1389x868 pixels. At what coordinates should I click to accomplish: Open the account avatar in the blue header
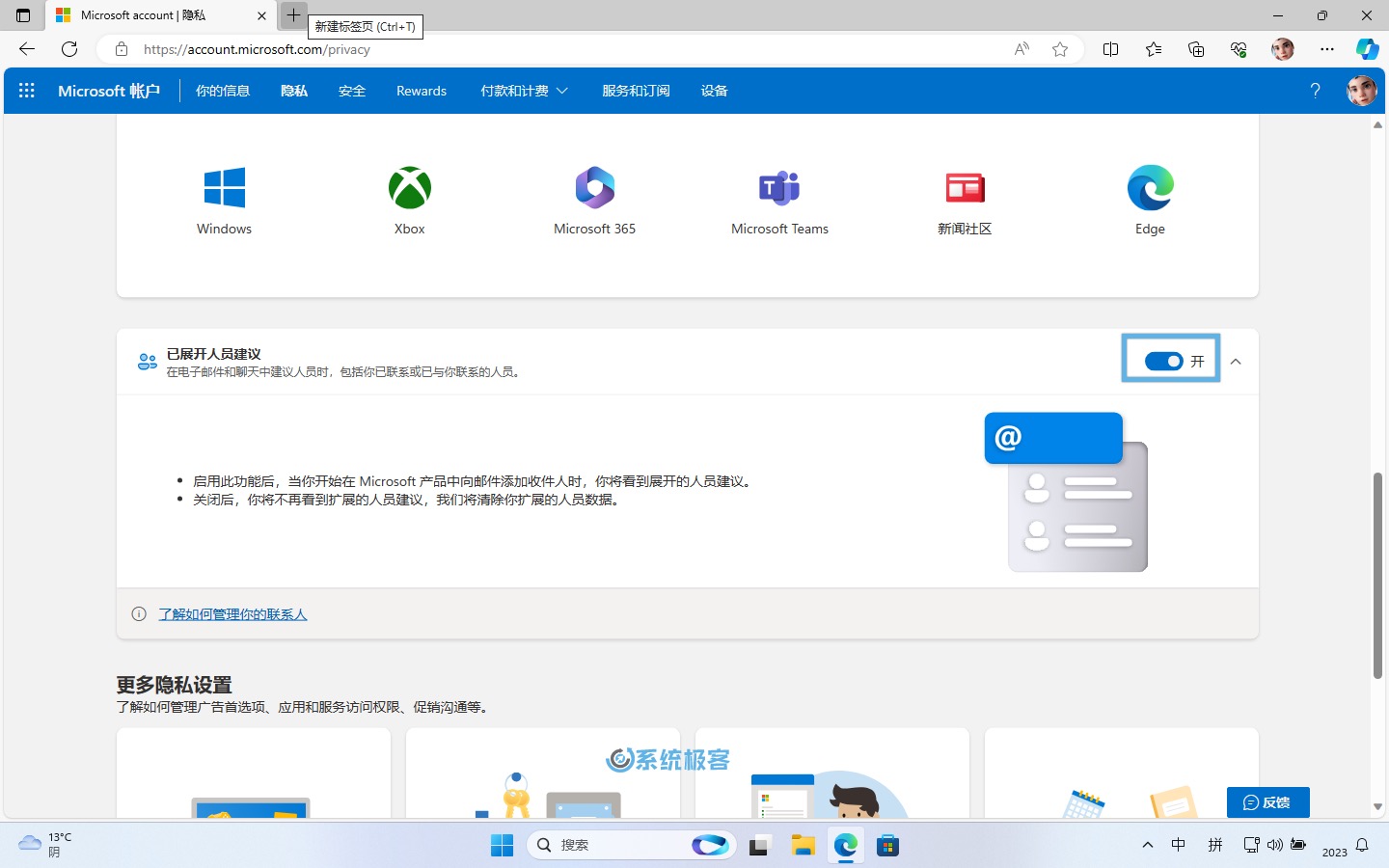pos(1361,91)
